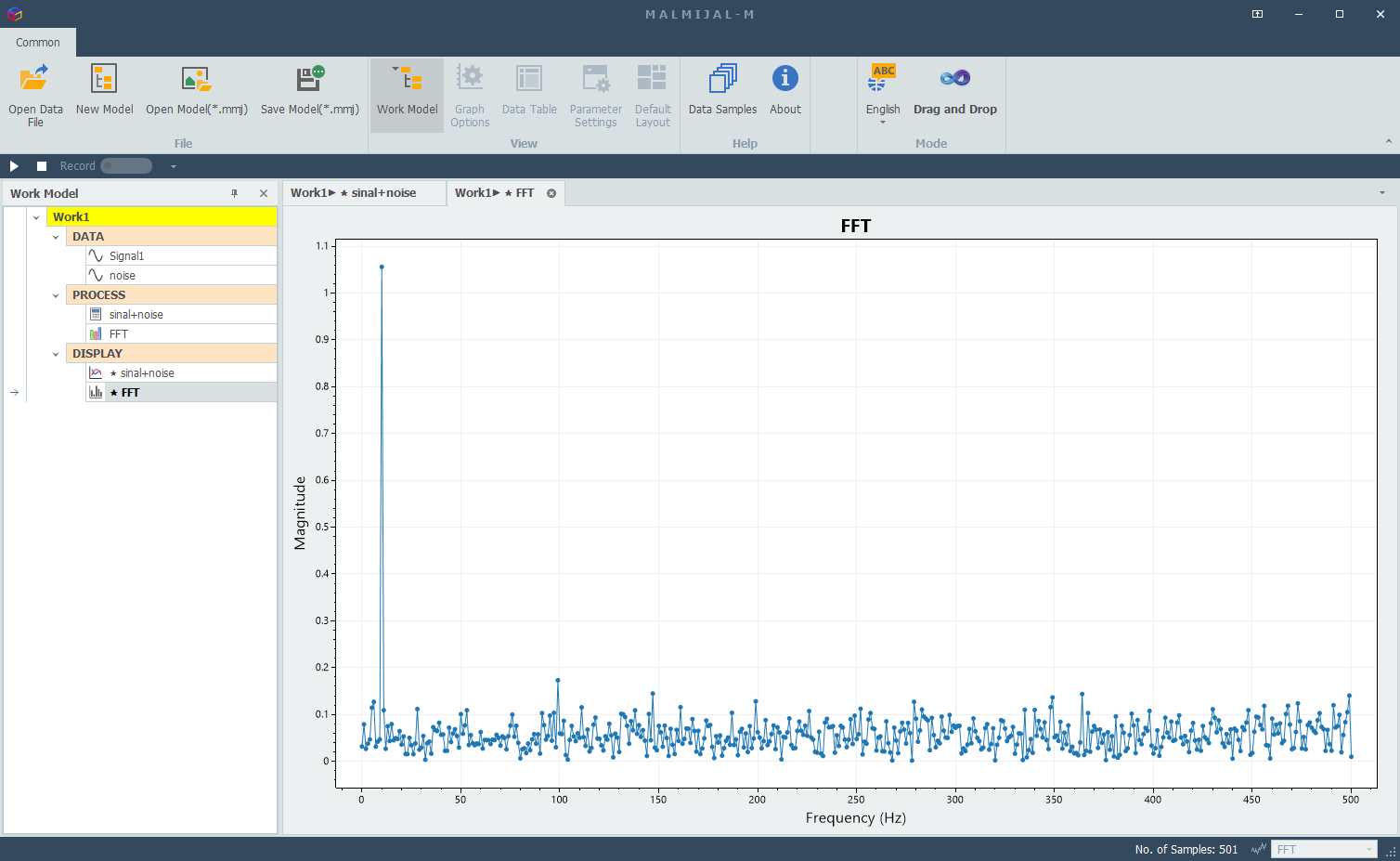The image size is (1400, 861).
Task: Toggle the Record switch
Action: point(126,166)
